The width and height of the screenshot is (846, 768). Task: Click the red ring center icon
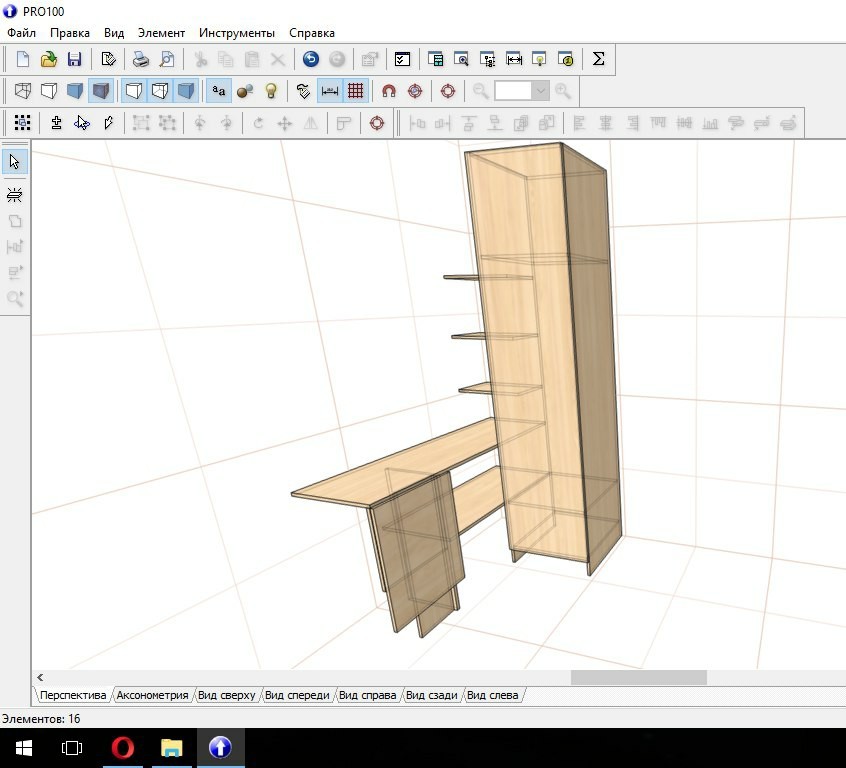click(x=377, y=123)
